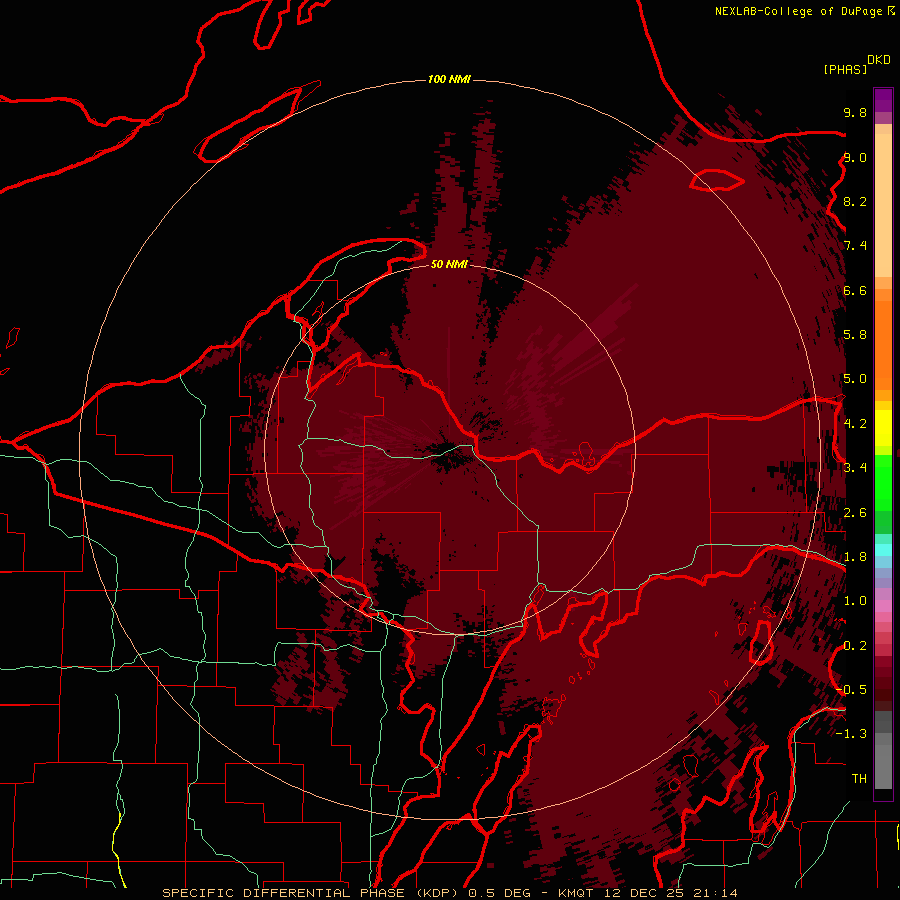Click the 8.2 scale value
900x900 pixels.
[855, 201]
